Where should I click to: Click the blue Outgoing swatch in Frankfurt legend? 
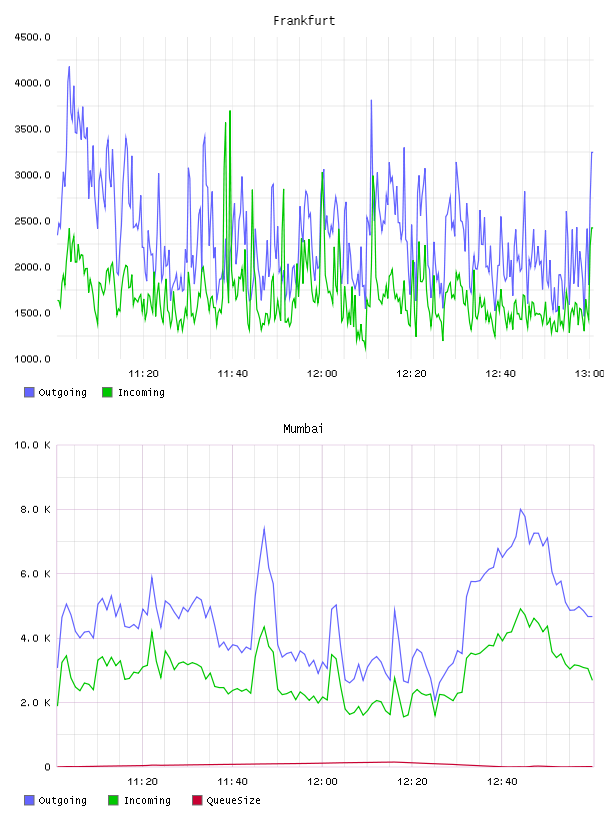(29, 392)
